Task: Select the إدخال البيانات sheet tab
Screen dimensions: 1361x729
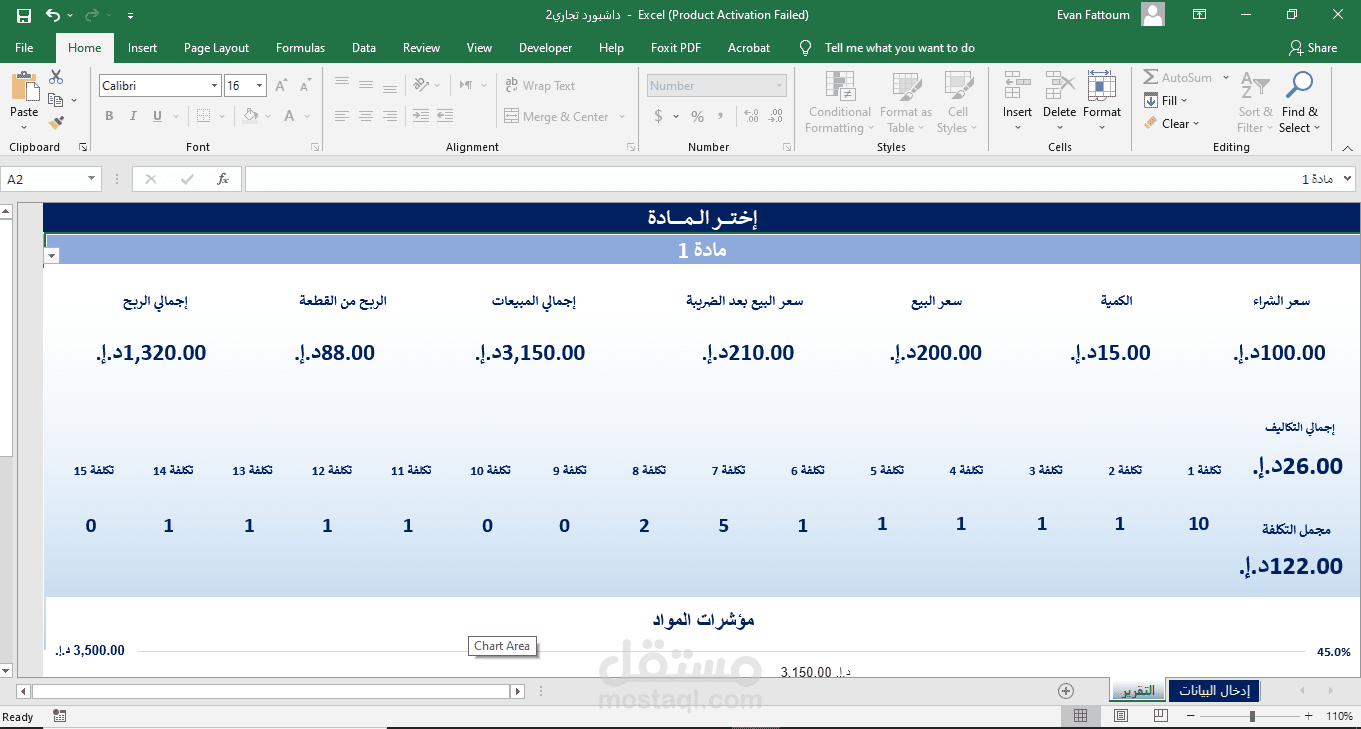Action: 1214,691
